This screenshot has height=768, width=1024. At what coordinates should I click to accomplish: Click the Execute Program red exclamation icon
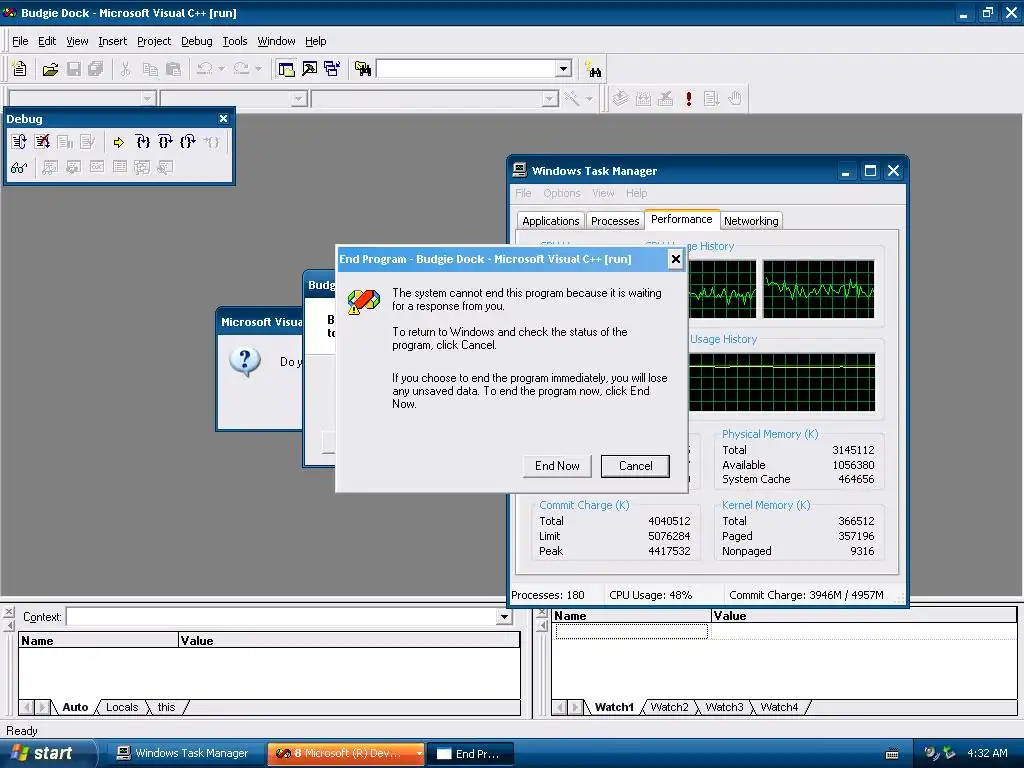(x=688, y=99)
